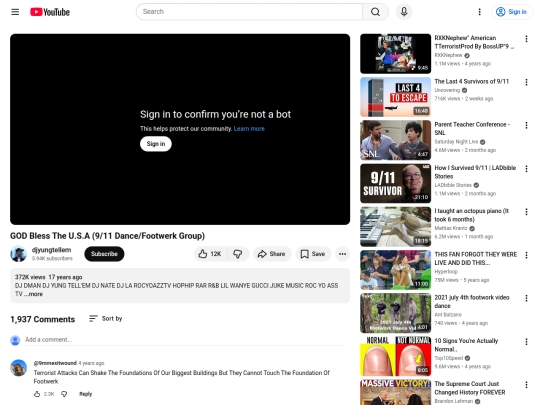Like the Terrorist Attacks comment
The height and width of the screenshot is (405, 540).
(x=37, y=394)
